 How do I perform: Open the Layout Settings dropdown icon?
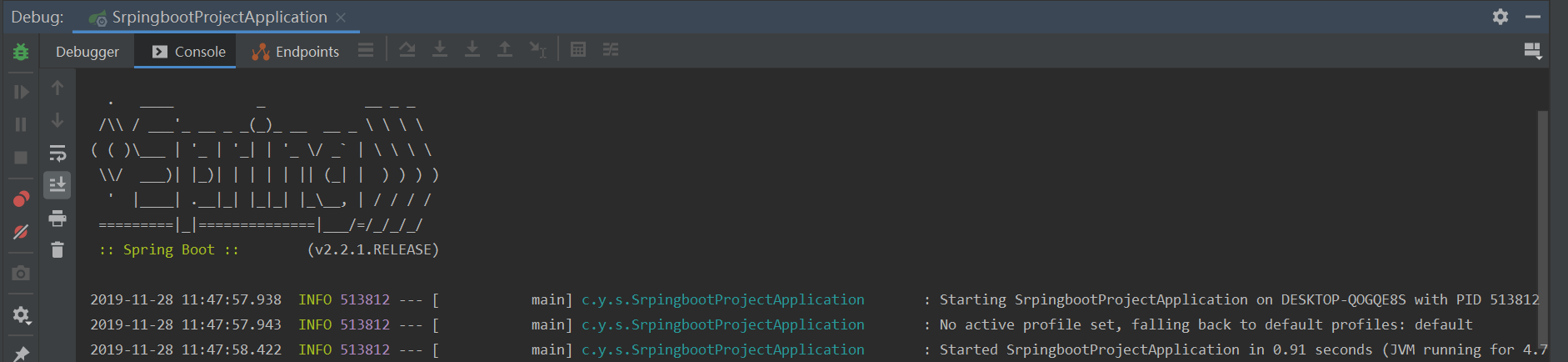(1533, 52)
